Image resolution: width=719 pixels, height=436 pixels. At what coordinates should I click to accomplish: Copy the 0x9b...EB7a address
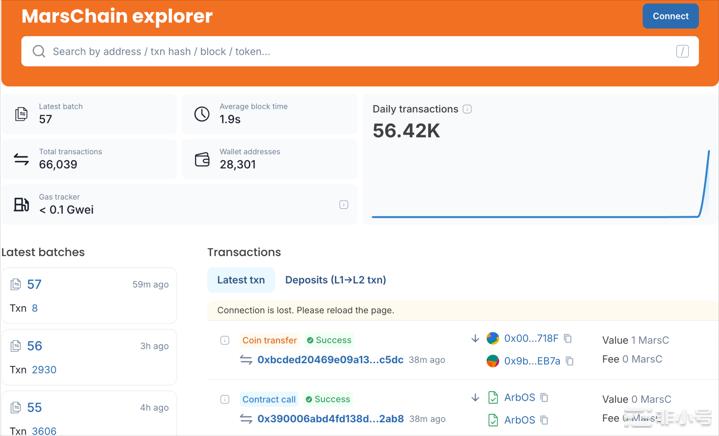coord(569,361)
